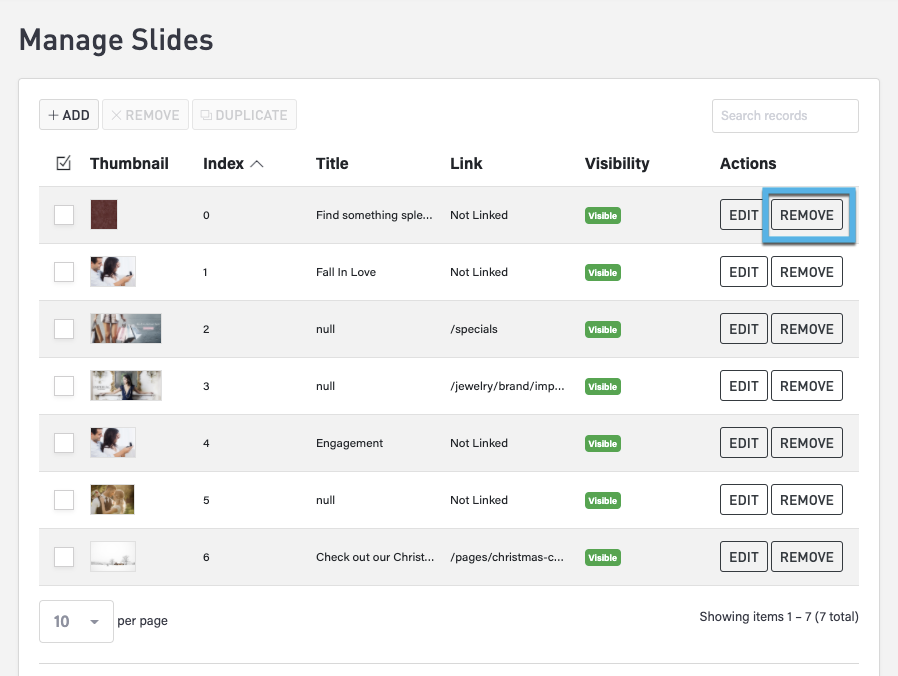The height and width of the screenshot is (676, 898).
Task: Click the Duplicate toolbar button
Action: (244, 115)
